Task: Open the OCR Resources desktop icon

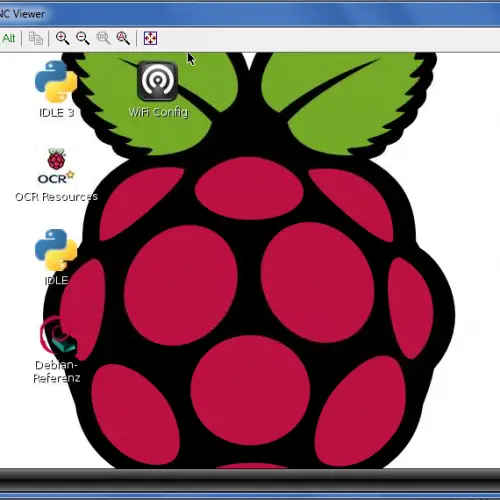Action: coord(56,166)
